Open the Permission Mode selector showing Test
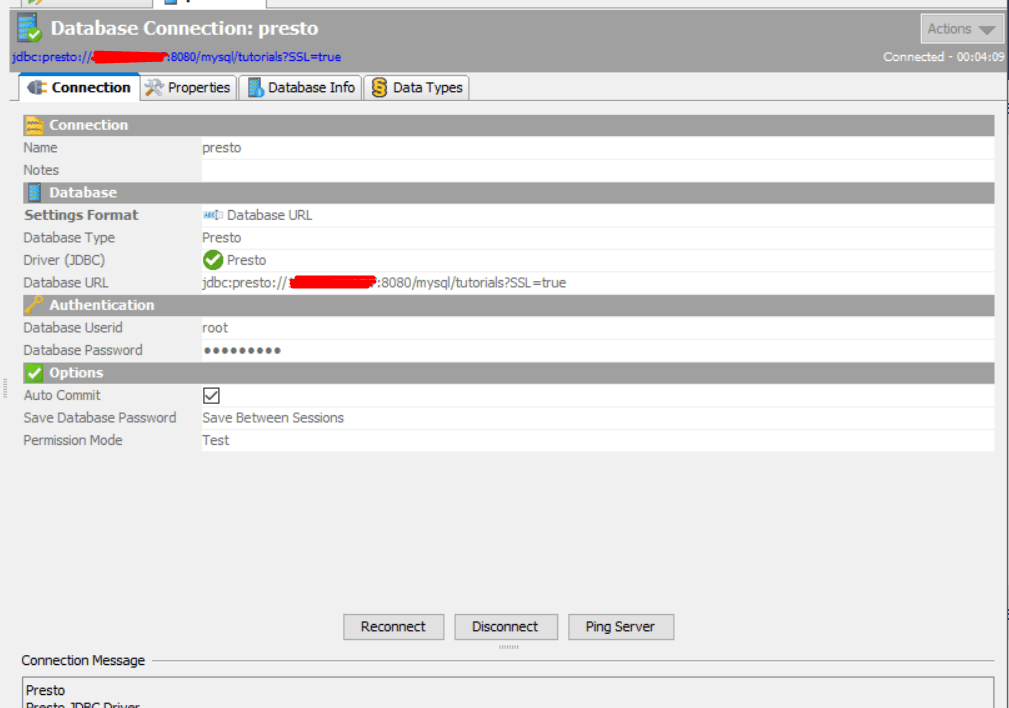This screenshot has height=708, width=1009. pos(216,439)
